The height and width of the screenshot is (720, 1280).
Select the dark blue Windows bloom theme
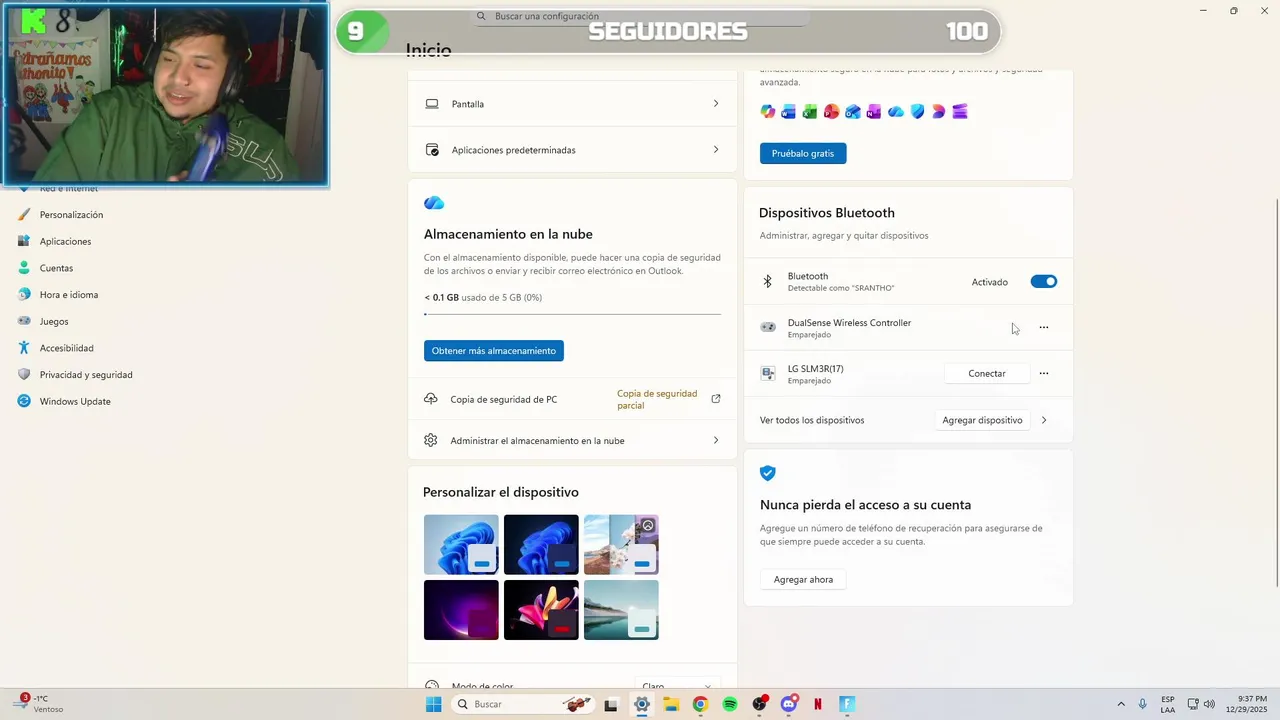coord(541,545)
